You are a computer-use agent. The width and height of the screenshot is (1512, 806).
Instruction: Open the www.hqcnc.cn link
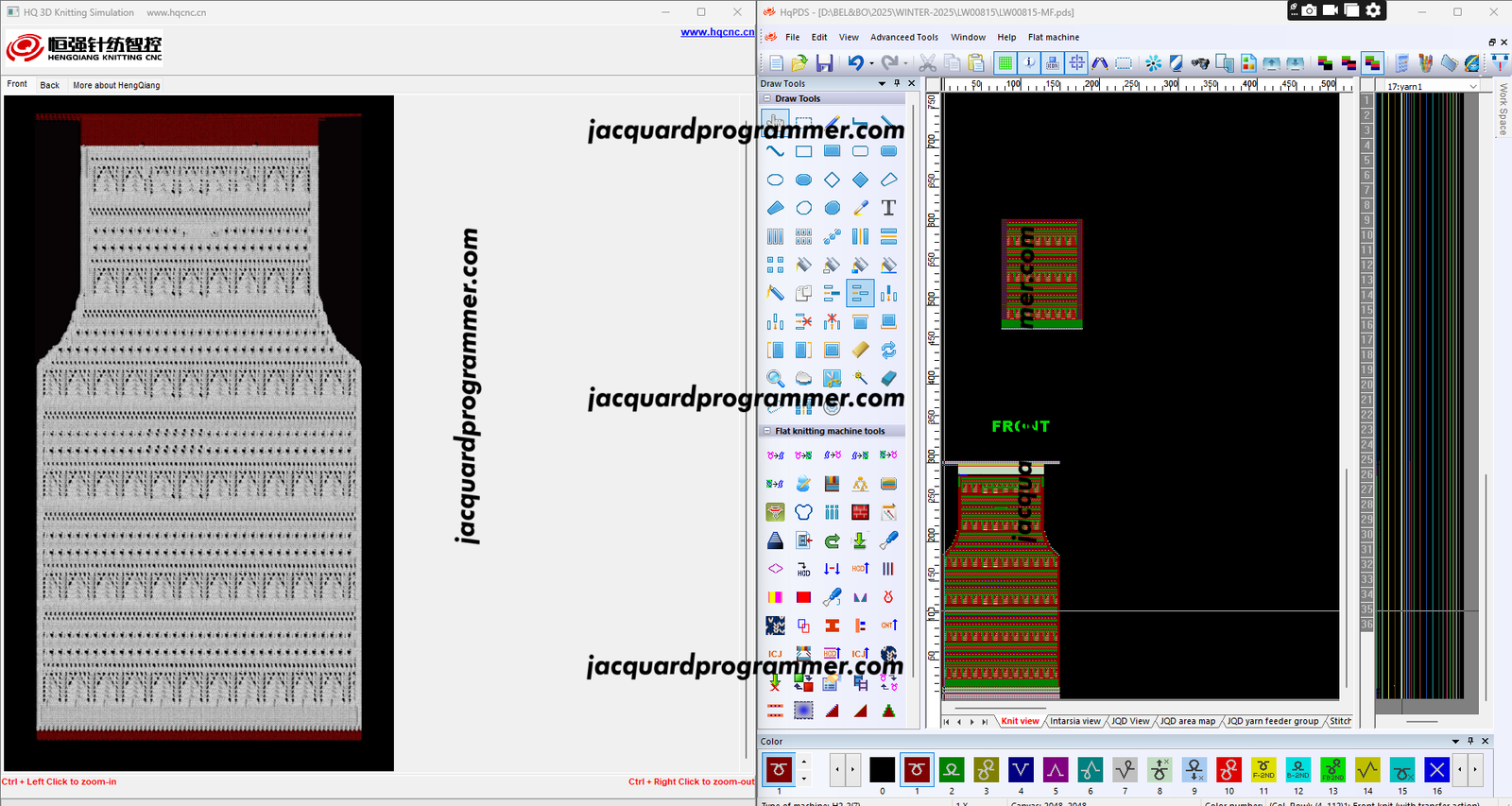pyautogui.click(x=717, y=32)
